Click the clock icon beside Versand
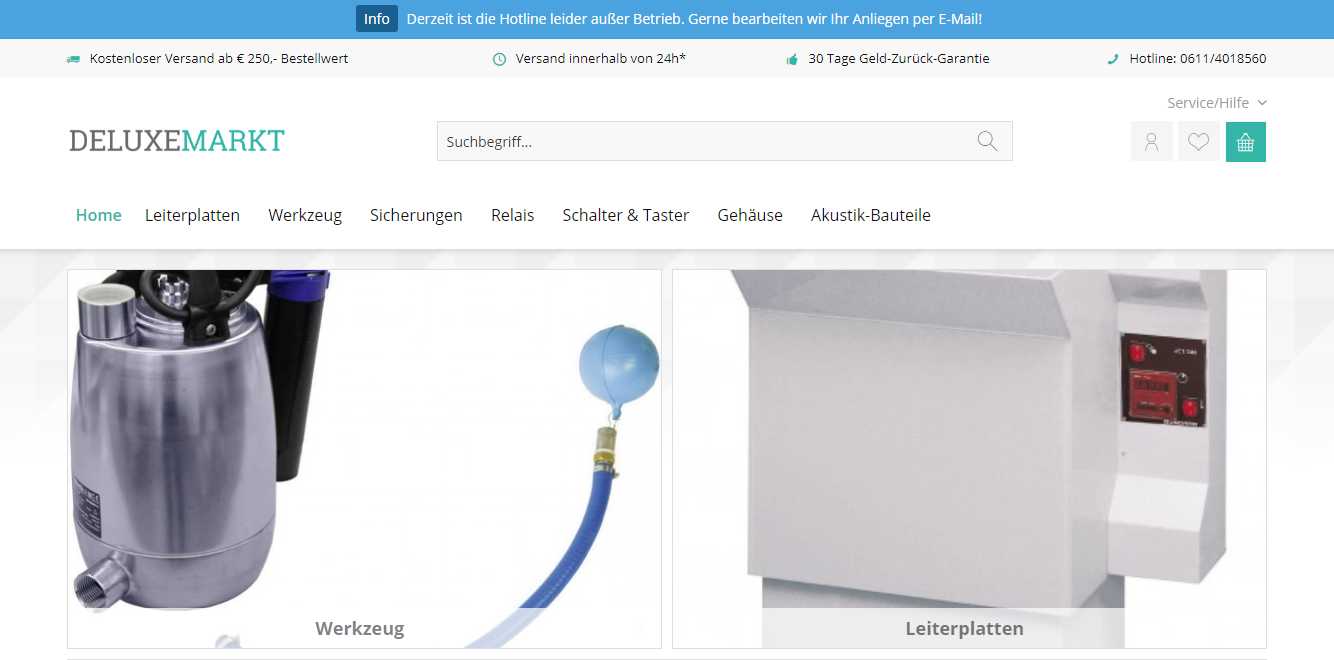This screenshot has height=660, width=1334. (x=499, y=59)
